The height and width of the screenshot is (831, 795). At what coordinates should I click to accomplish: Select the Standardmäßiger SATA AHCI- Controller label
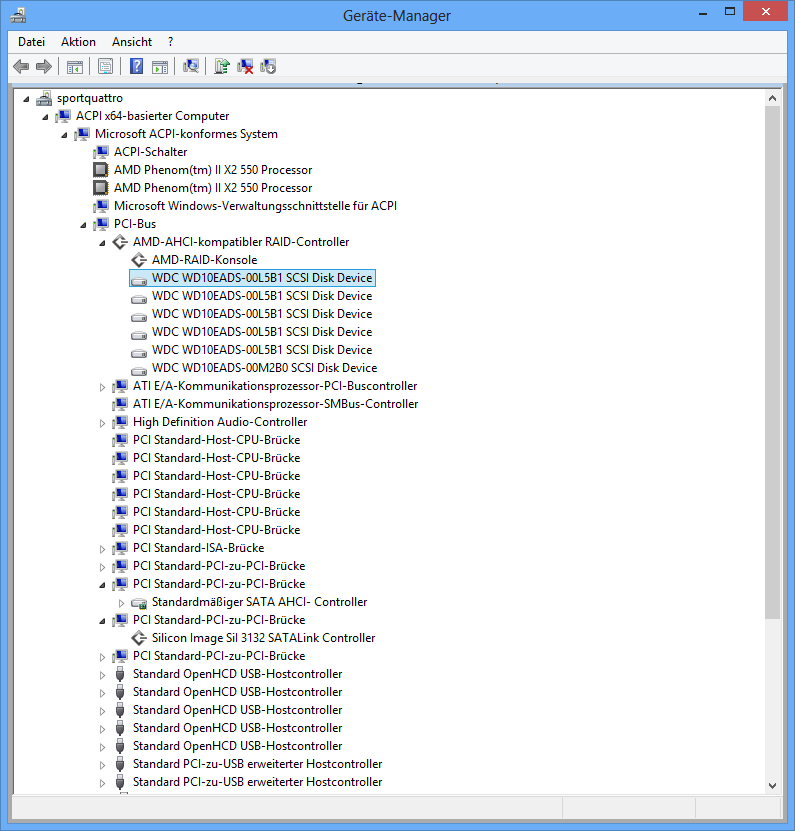click(x=260, y=602)
